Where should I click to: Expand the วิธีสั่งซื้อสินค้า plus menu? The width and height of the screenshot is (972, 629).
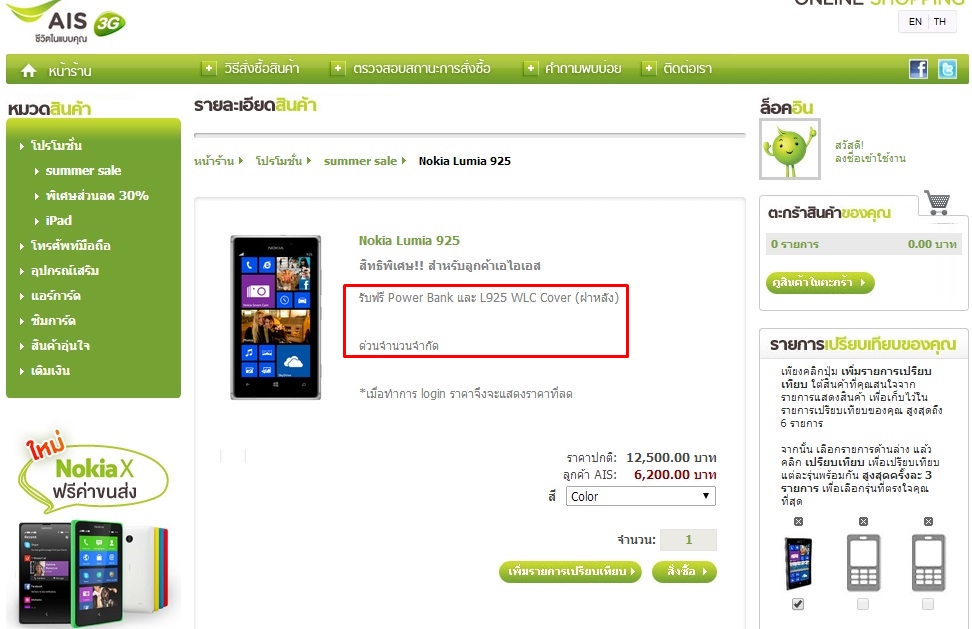coord(209,68)
